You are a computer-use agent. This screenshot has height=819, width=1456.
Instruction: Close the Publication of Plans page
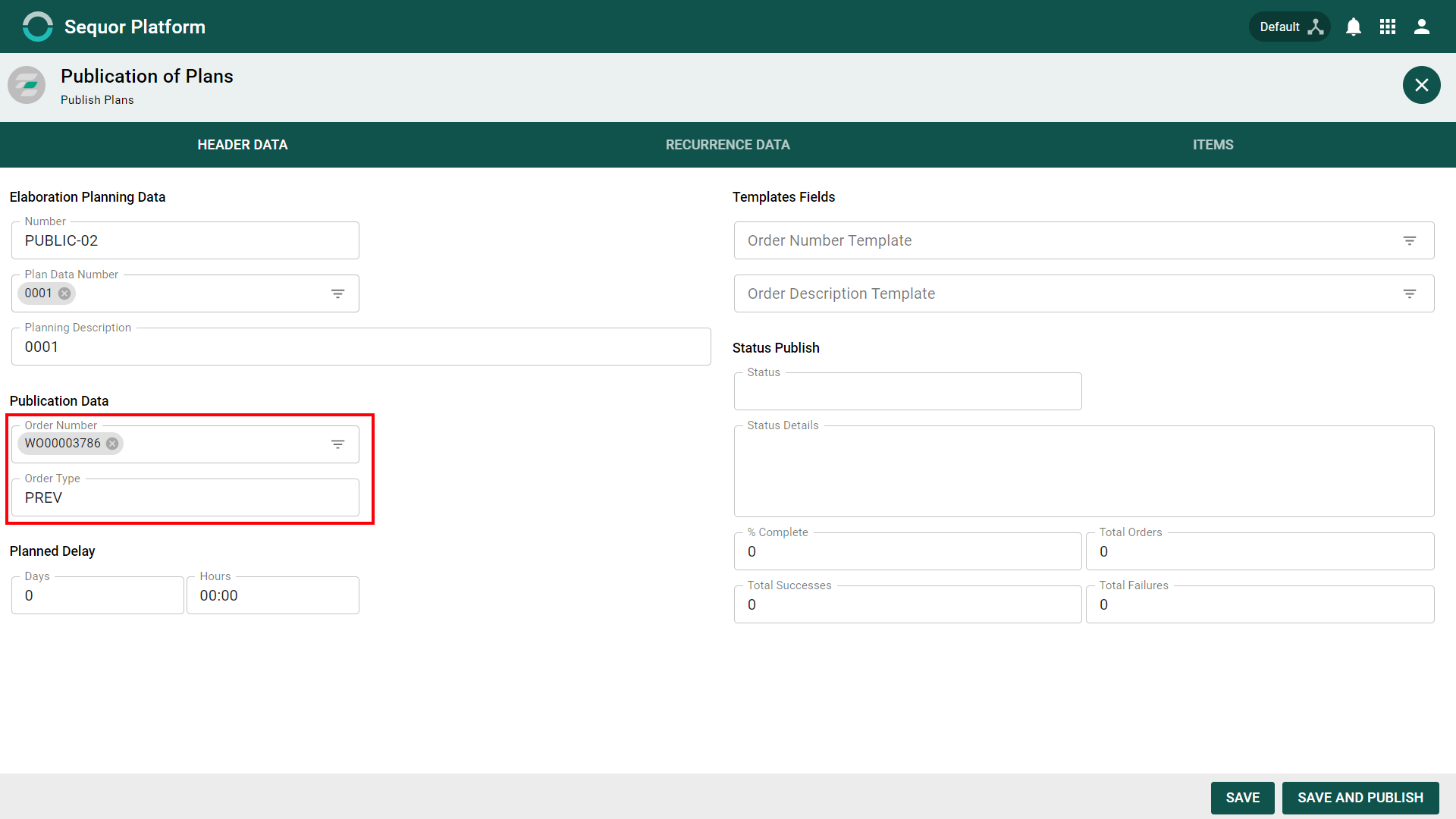coord(1421,85)
